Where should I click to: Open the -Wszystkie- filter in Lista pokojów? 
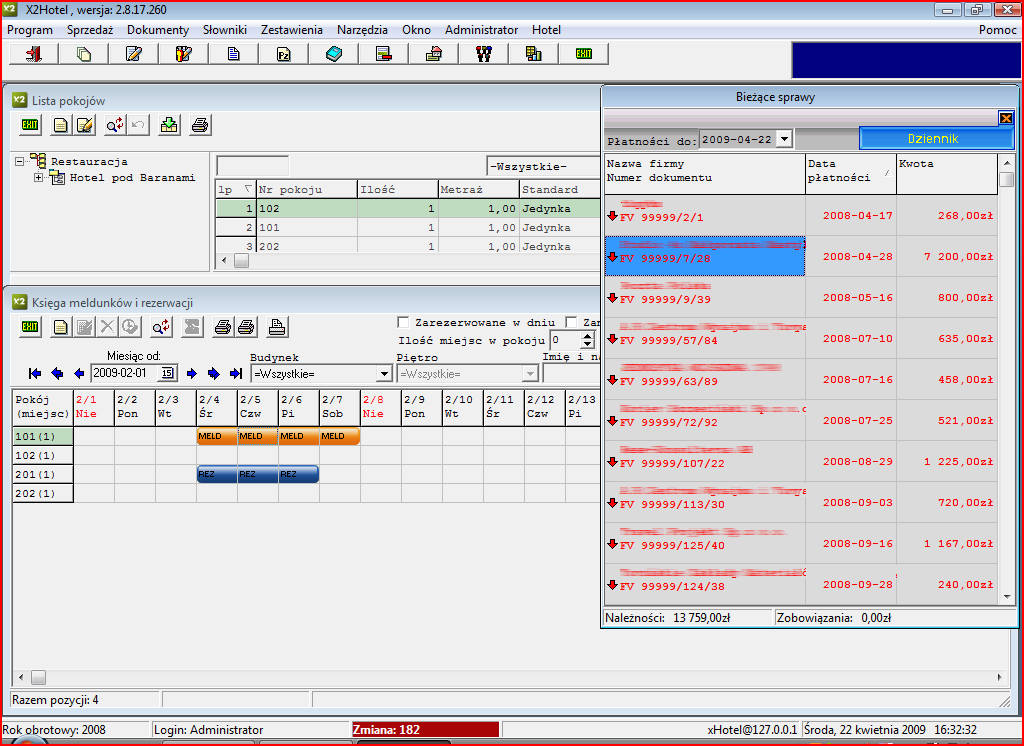543,166
